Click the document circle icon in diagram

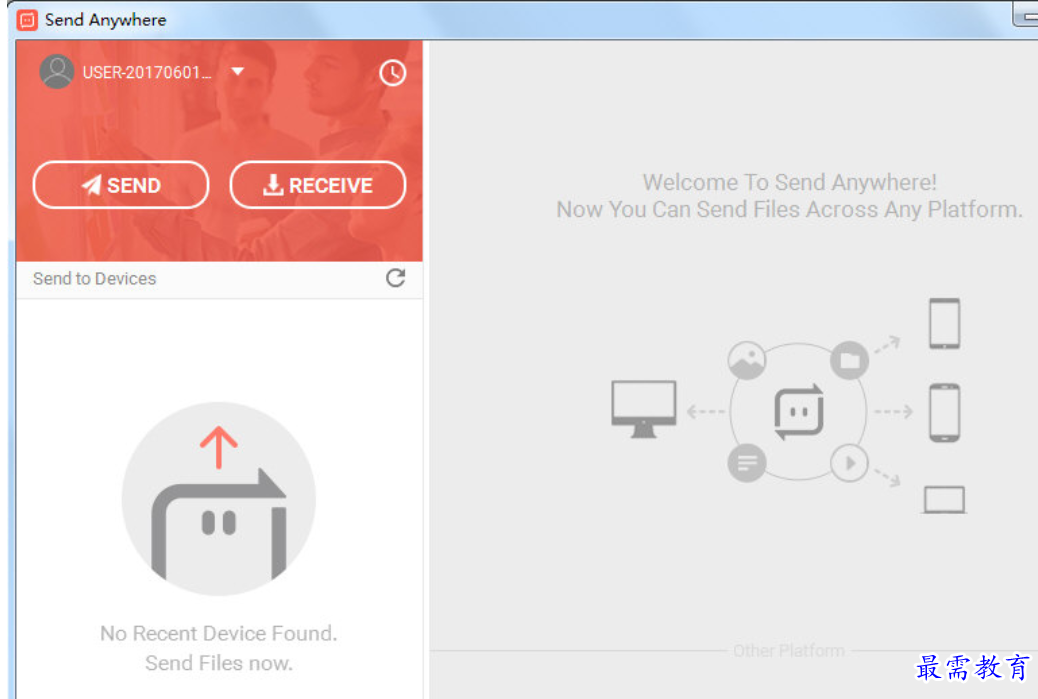point(747,463)
